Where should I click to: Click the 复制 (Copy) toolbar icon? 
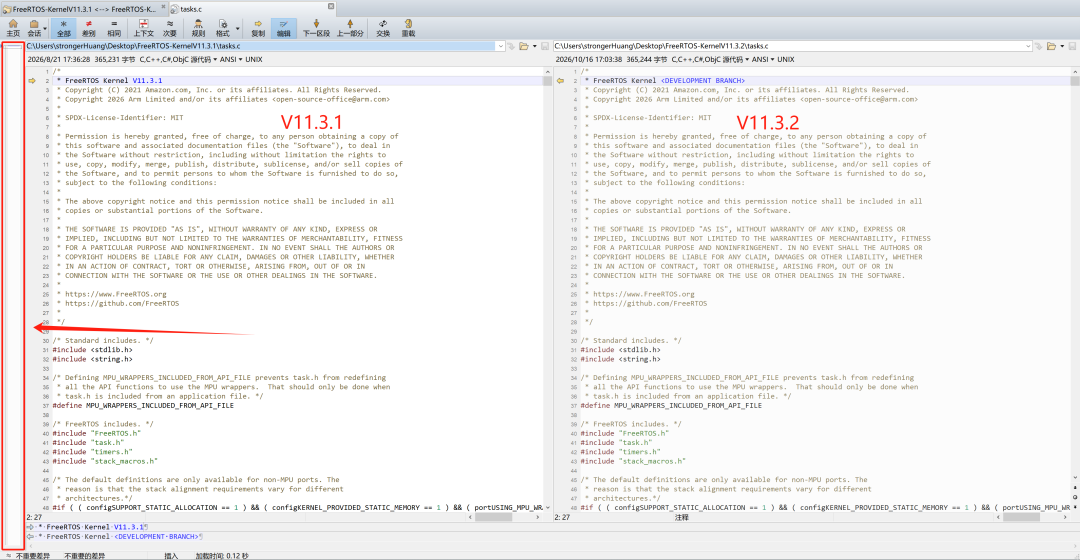(x=258, y=28)
